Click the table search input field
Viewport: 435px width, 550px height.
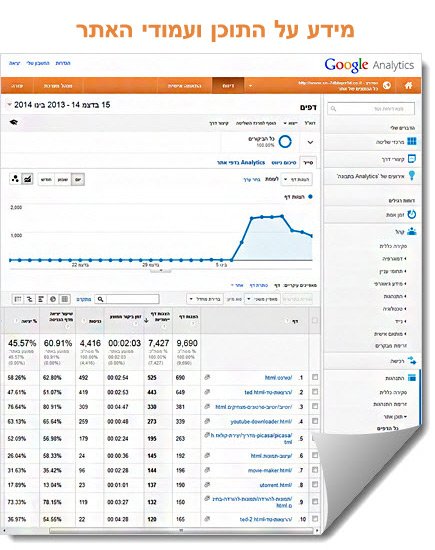[133, 299]
